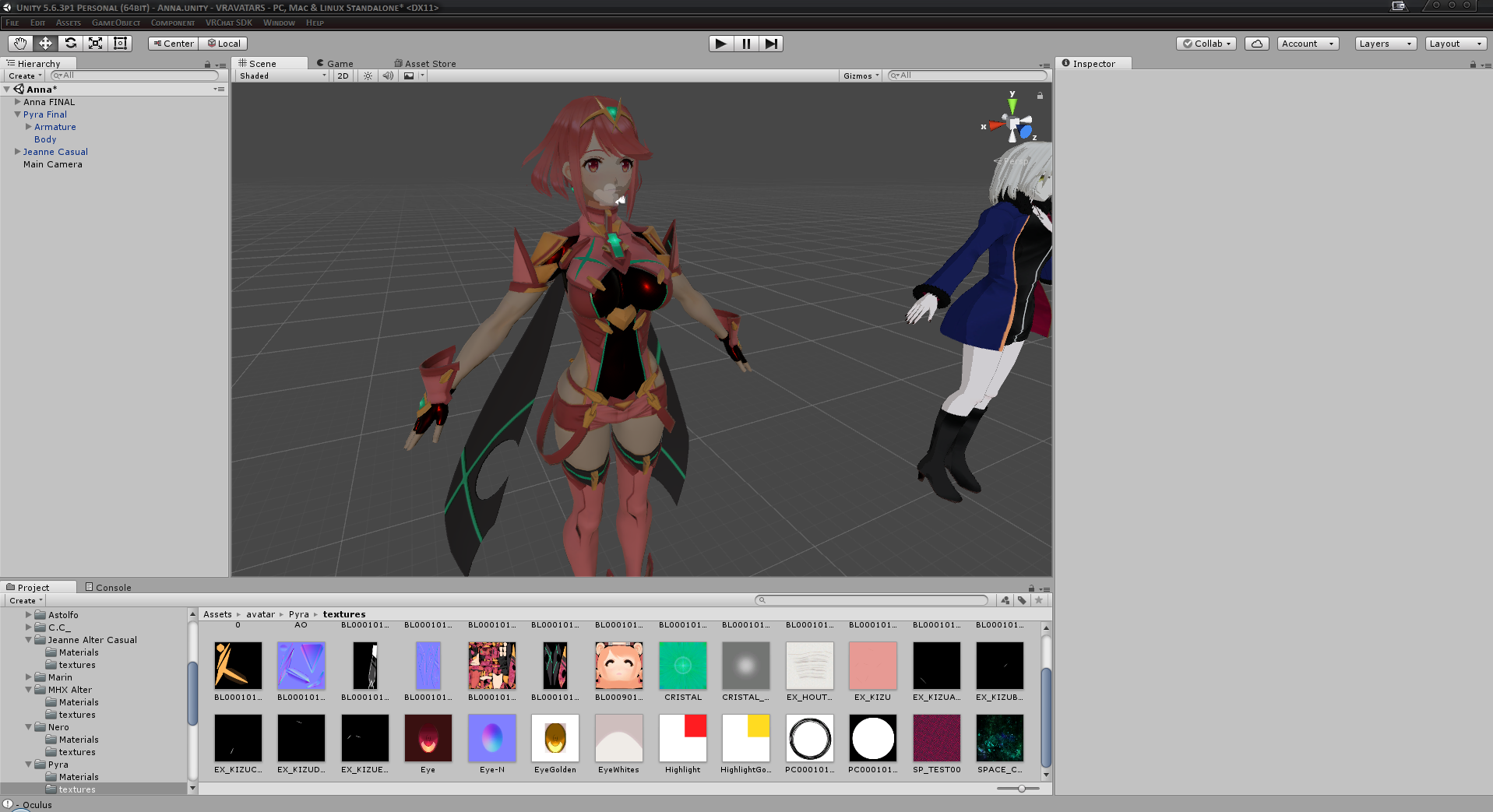Switch to the Console tab

coord(108,588)
